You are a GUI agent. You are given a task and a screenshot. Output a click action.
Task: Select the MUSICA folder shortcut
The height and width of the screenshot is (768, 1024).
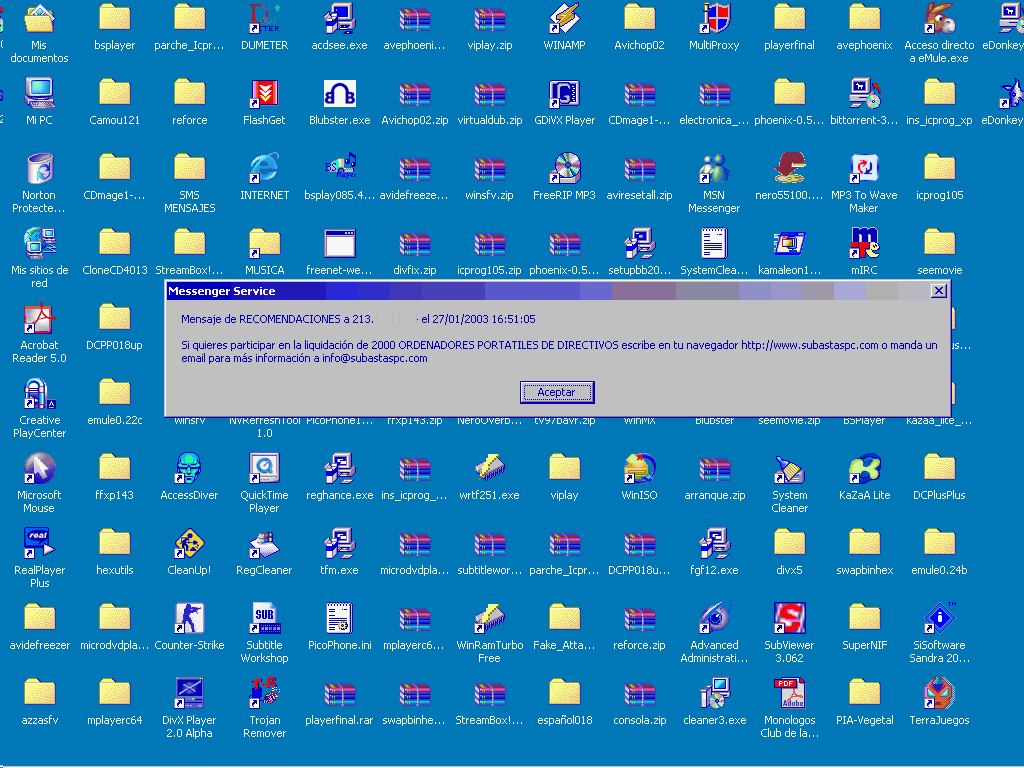click(264, 244)
